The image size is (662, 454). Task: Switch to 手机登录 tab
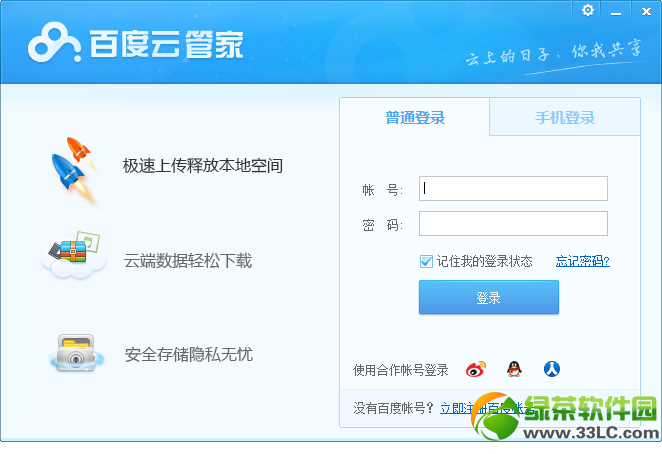(565, 117)
